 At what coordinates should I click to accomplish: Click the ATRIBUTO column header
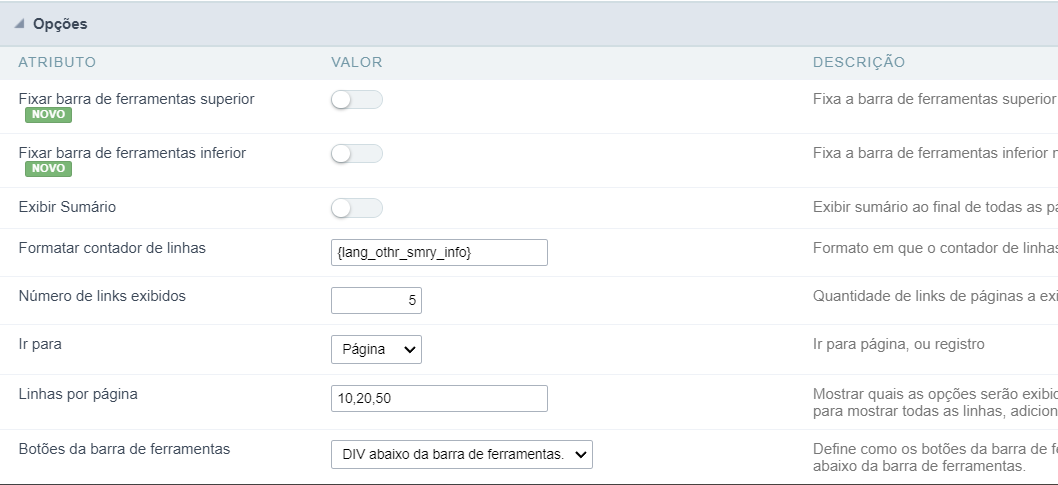(x=57, y=62)
